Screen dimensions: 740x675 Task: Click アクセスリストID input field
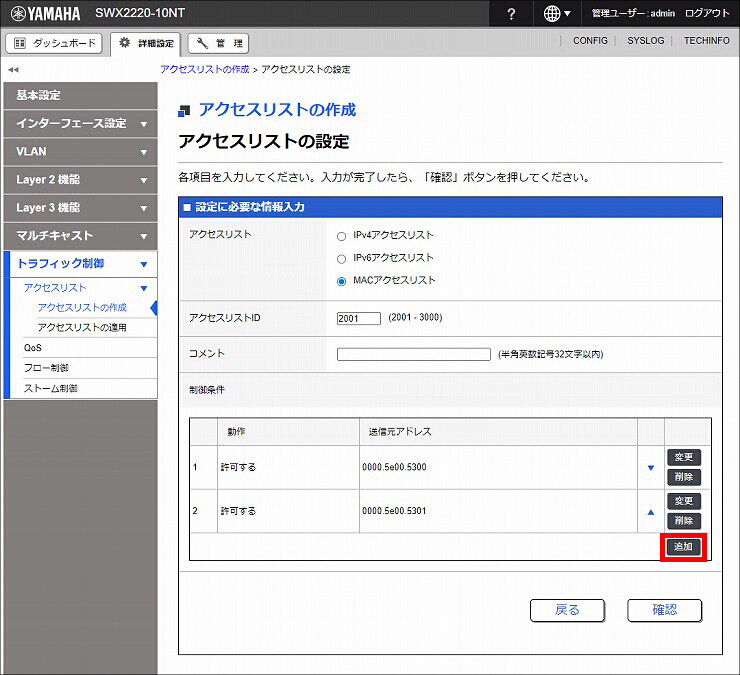click(359, 319)
